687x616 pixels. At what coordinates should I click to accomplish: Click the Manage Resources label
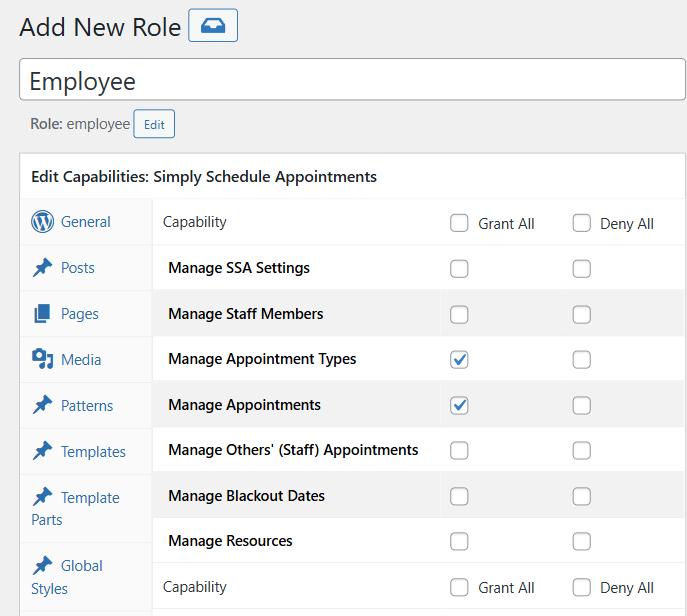pos(230,541)
